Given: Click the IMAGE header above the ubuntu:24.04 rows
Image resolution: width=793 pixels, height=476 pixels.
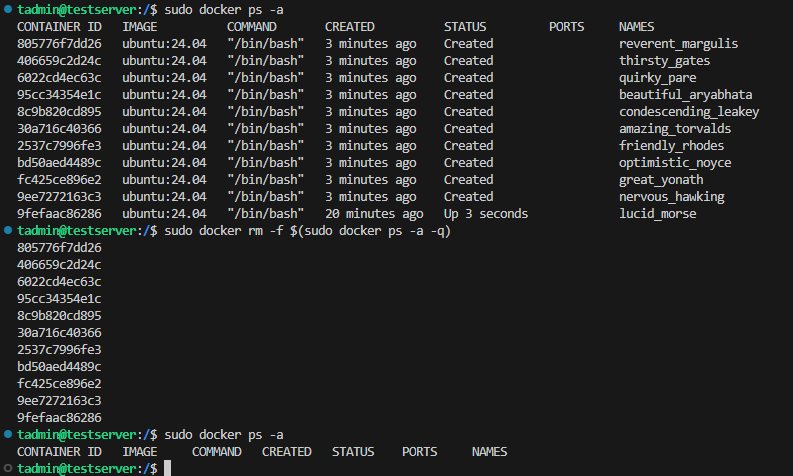Looking at the screenshot, I should (140, 27).
